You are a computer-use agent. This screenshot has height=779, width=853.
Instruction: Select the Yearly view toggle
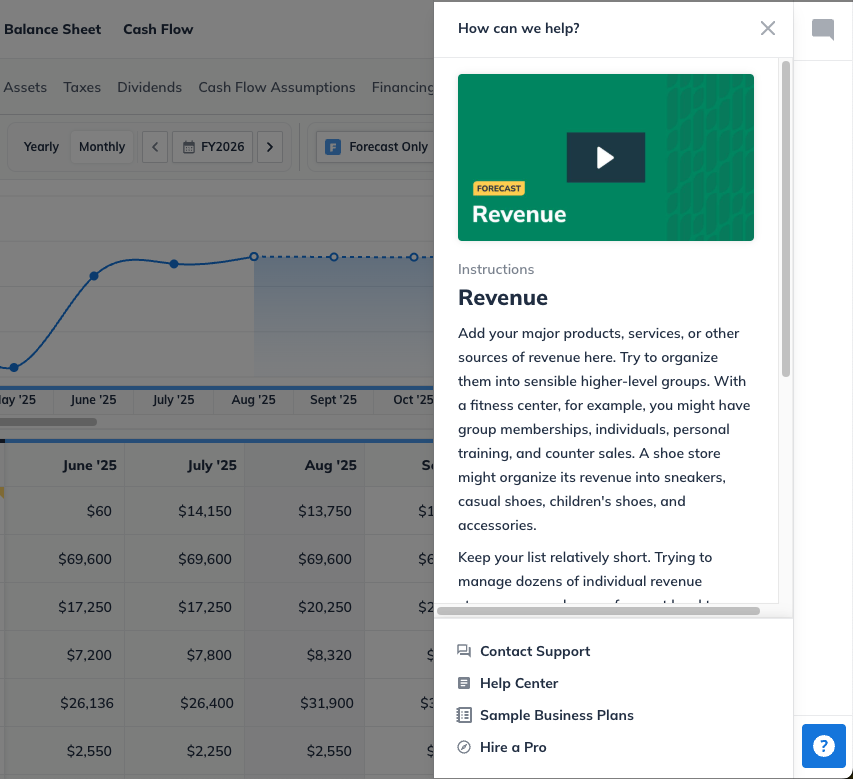click(41, 147)
